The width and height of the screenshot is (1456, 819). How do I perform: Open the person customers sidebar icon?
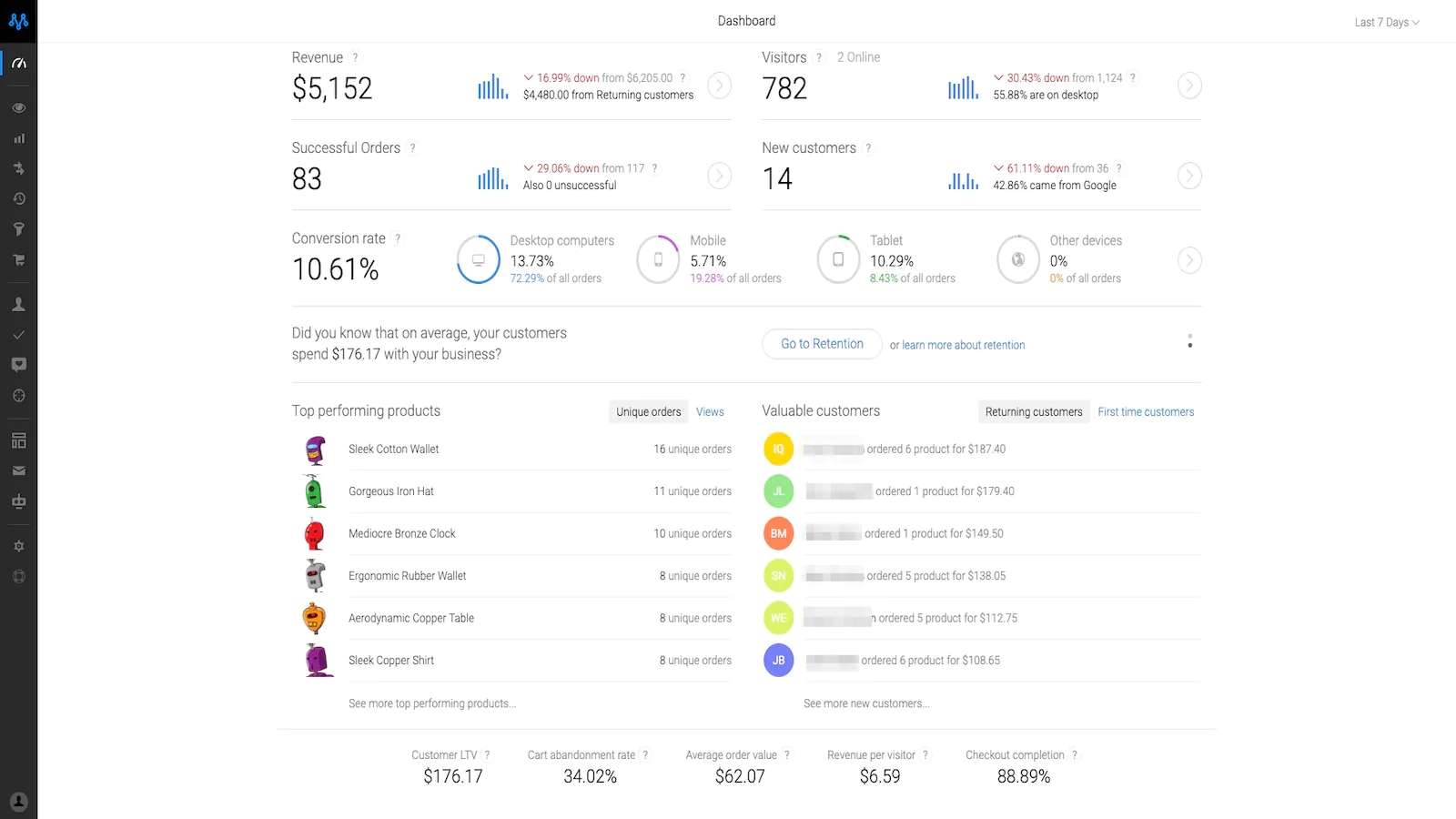pyautogui.click(x=18, y=304)
